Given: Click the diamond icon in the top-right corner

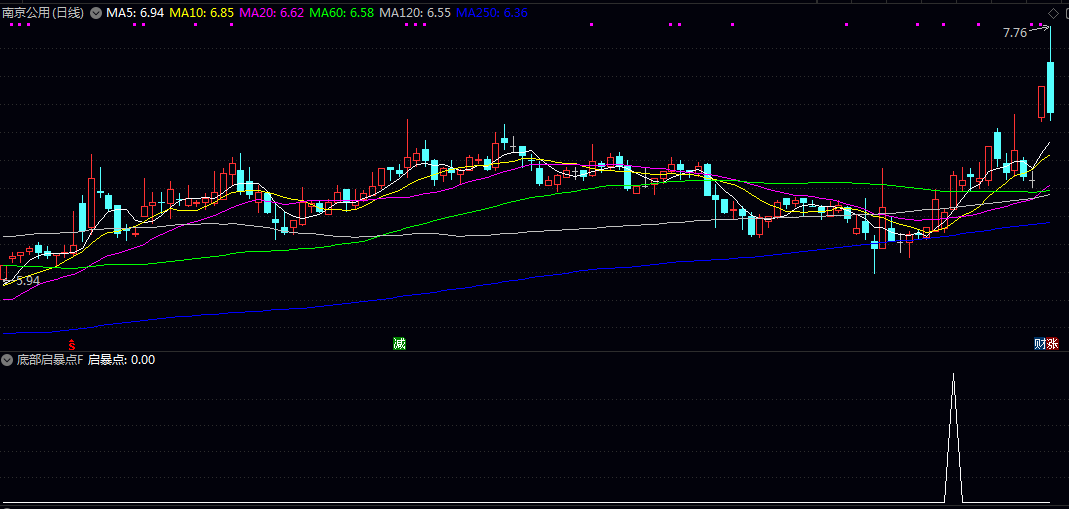Looking at the screenshot, I should click(1052, 13).
